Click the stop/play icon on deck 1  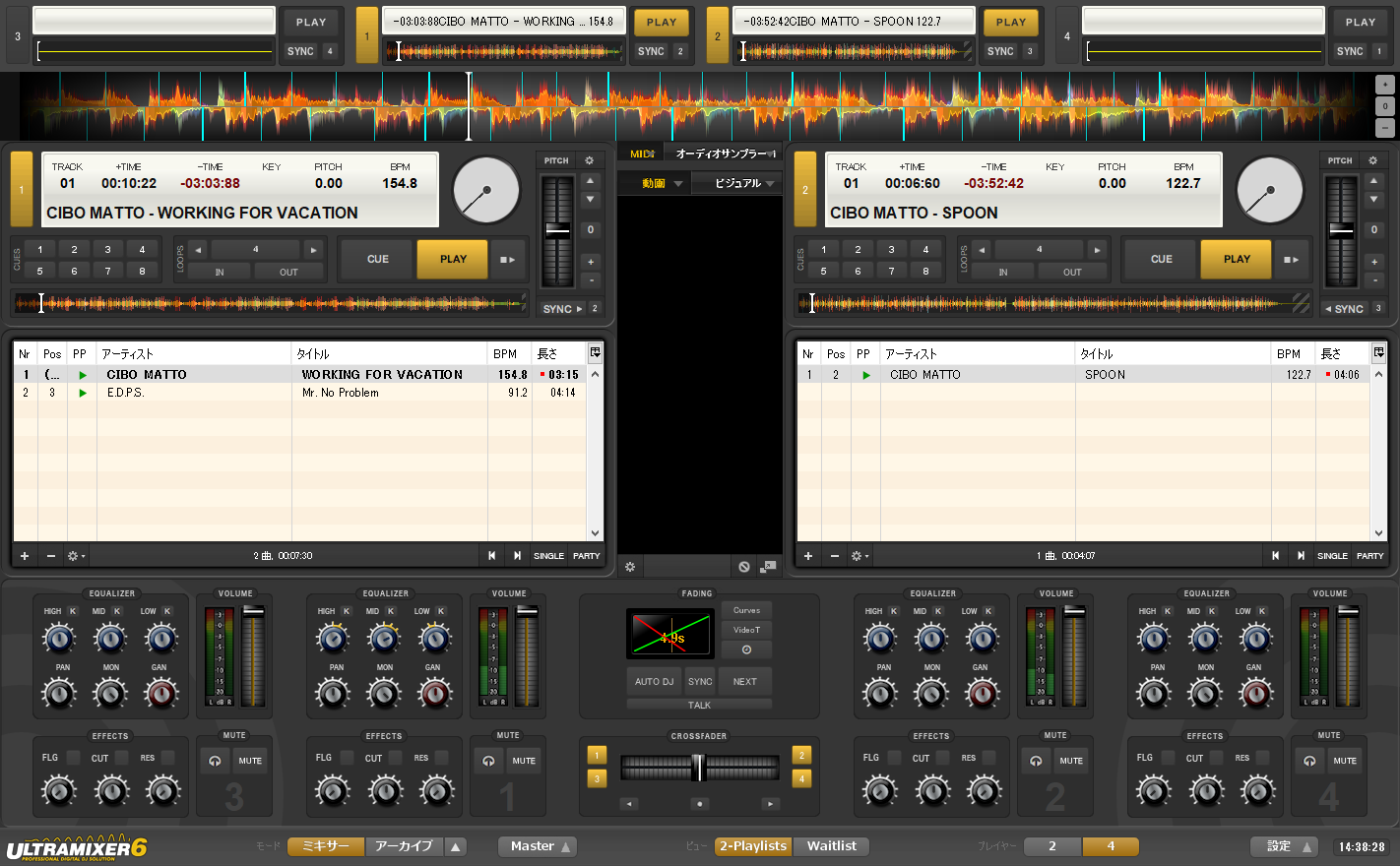[x=507, y=260]
